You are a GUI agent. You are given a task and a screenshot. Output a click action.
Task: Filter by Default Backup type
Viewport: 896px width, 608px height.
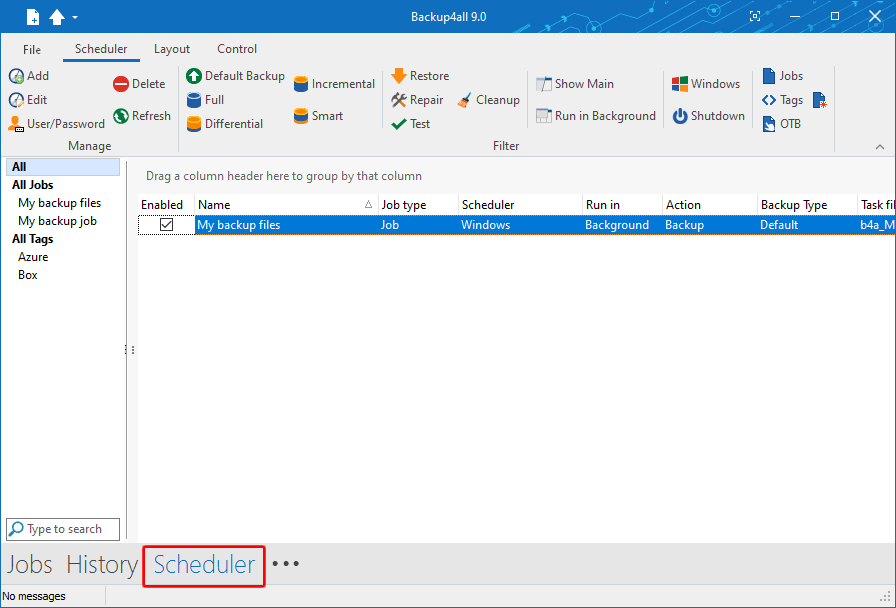tap(235, 76)
